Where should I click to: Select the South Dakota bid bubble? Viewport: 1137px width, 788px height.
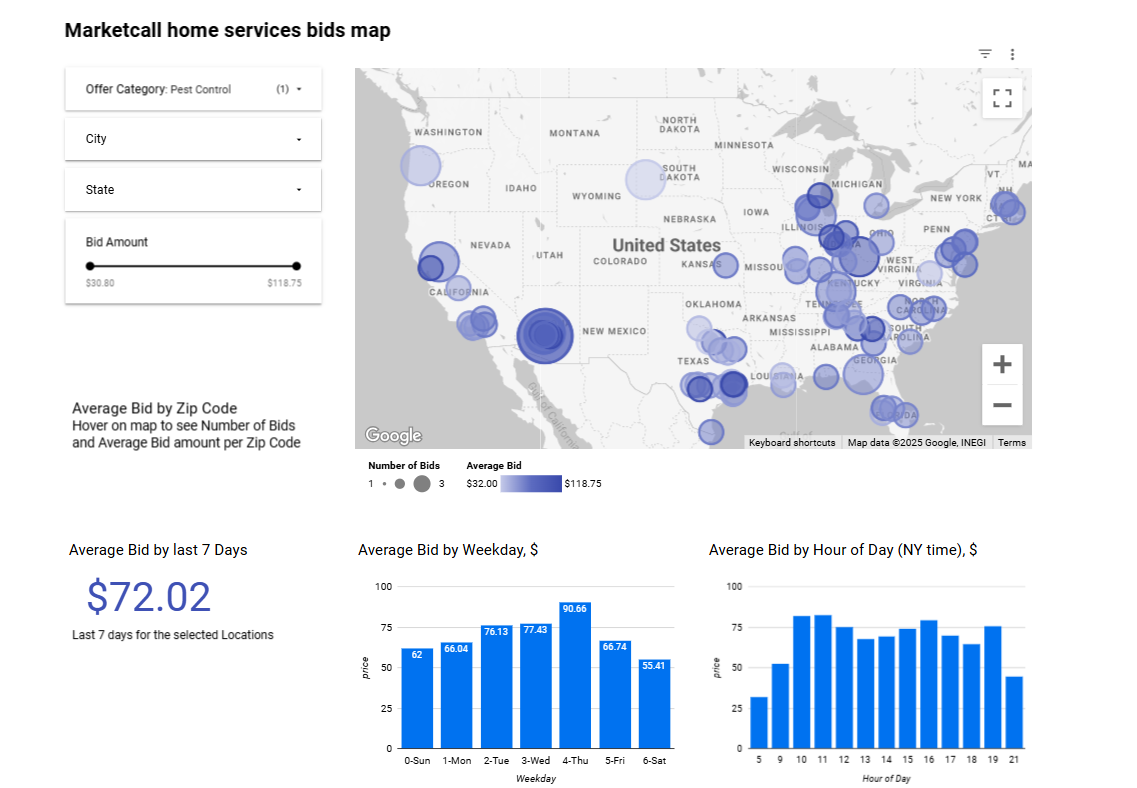(x=645, y=180)
